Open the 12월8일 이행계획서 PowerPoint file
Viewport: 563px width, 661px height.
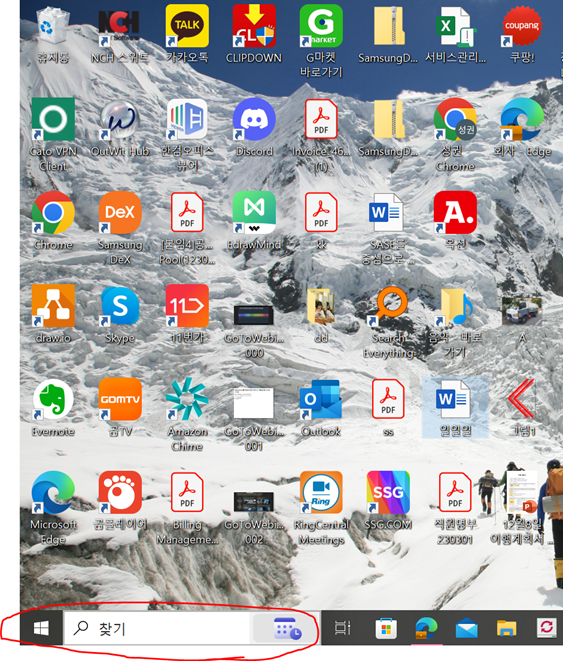pyautogui.click(x=522, y=492)
